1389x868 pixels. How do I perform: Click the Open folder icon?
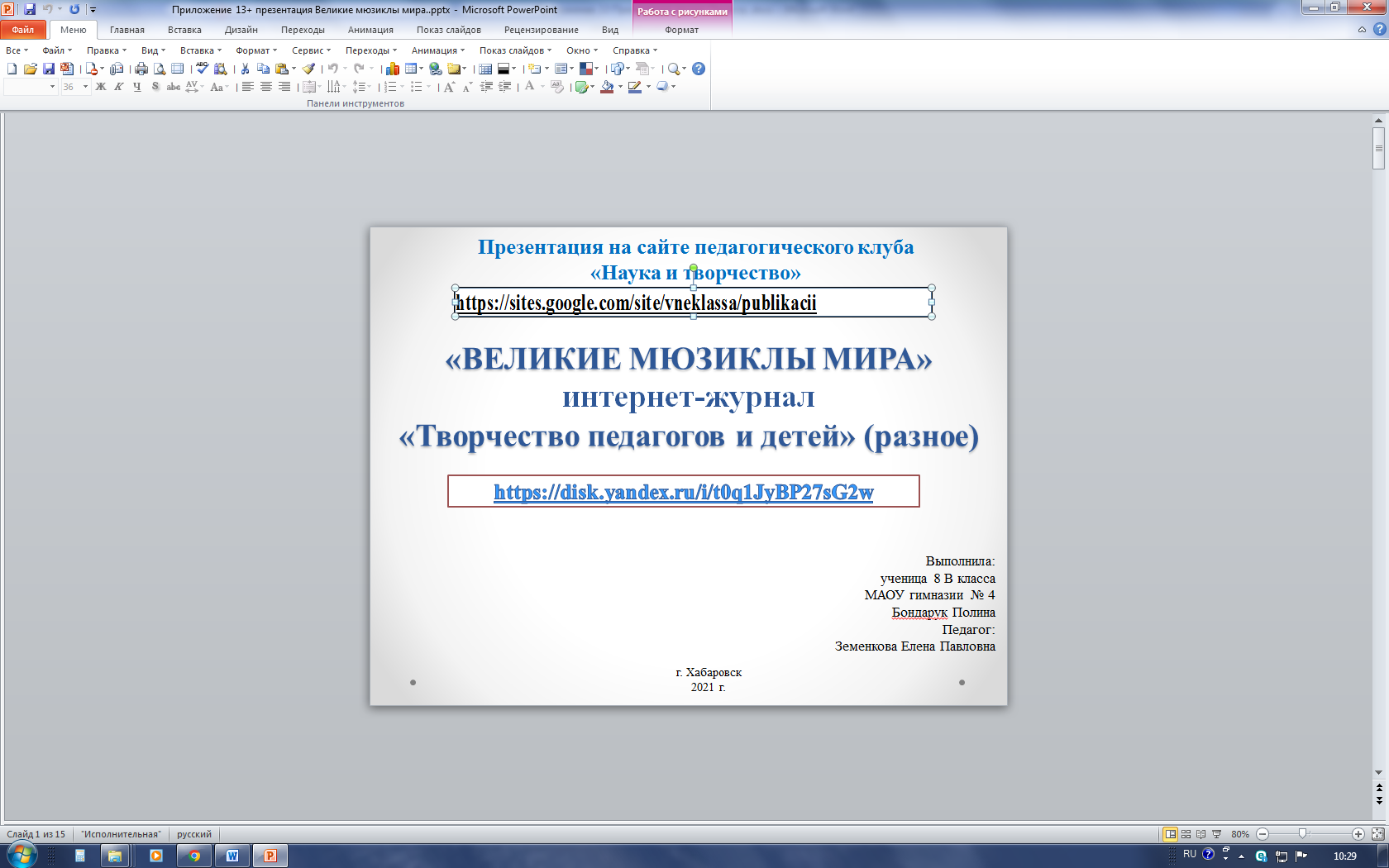pos(31,69)
